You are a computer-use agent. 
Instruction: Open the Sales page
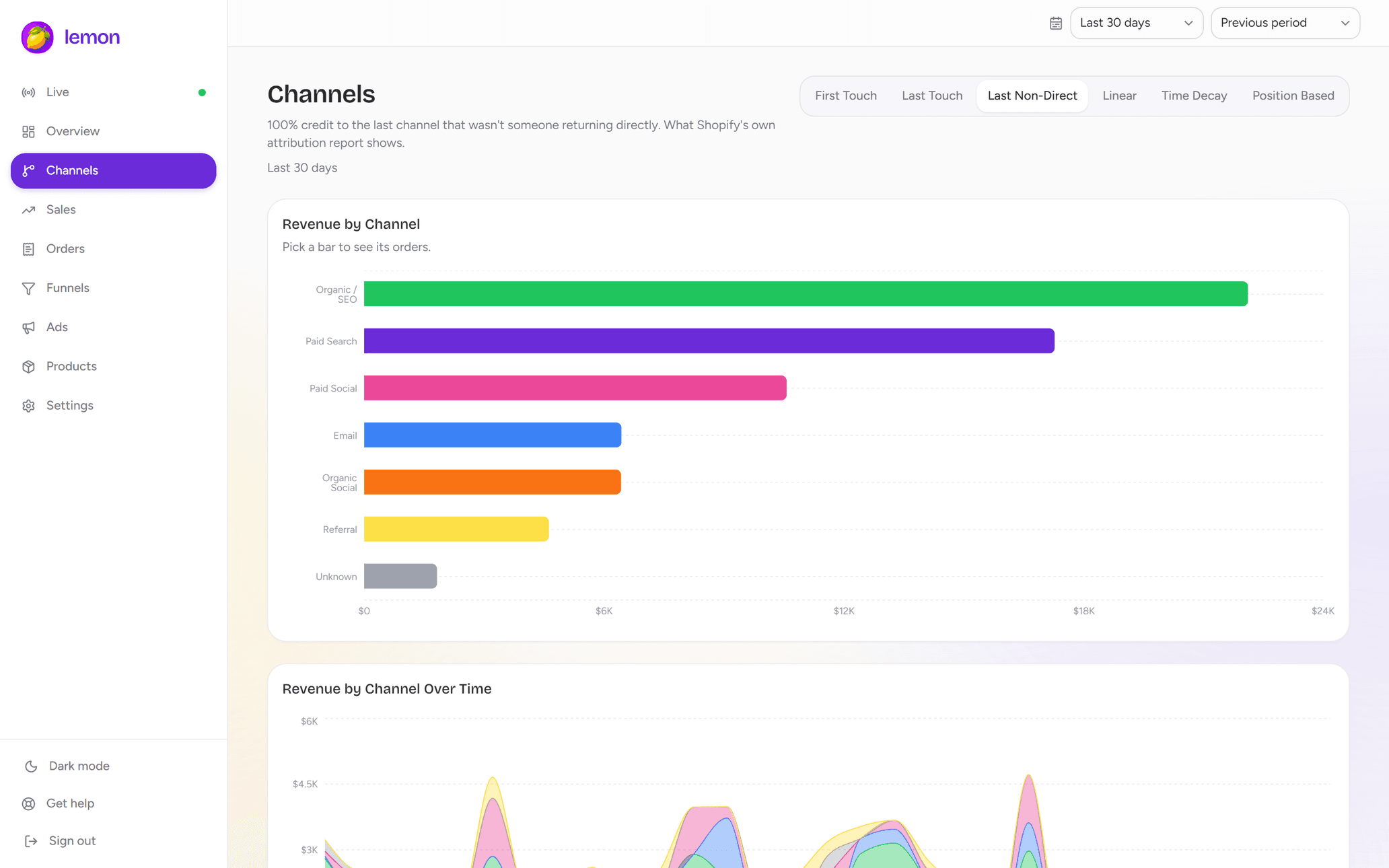tap(113, 210)
